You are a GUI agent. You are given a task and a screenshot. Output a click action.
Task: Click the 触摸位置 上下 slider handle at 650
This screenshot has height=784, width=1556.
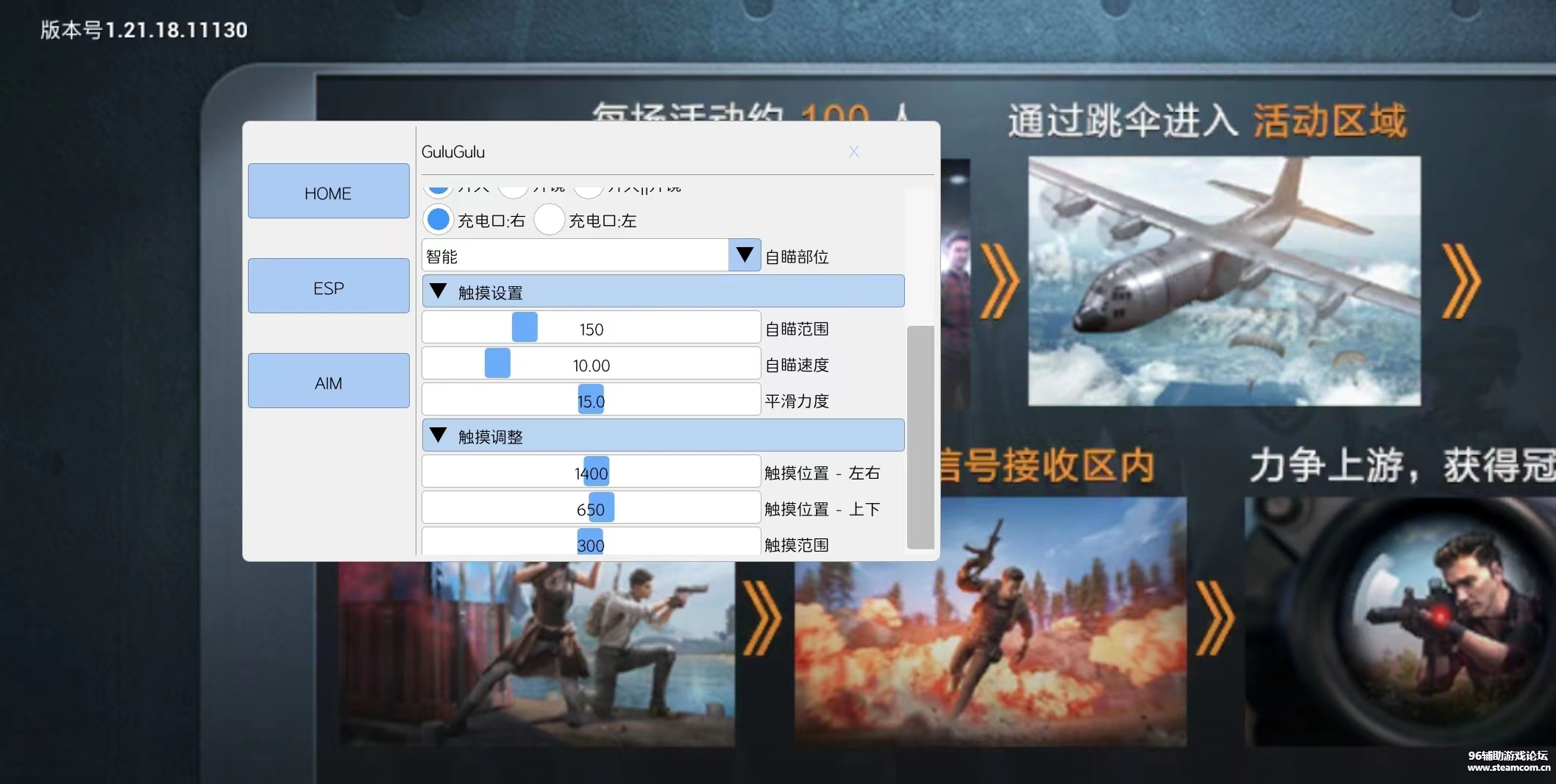(601, 507)
